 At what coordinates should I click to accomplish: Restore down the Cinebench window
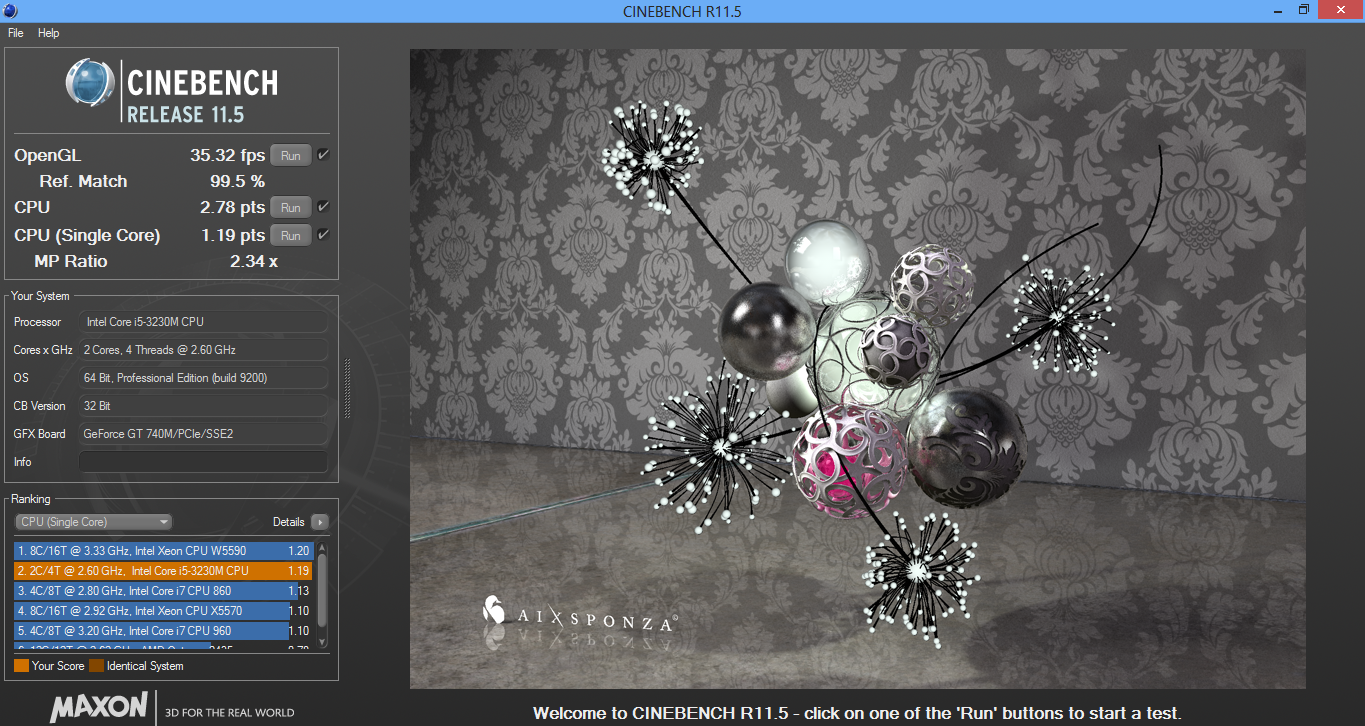(x=1303, y=10)
